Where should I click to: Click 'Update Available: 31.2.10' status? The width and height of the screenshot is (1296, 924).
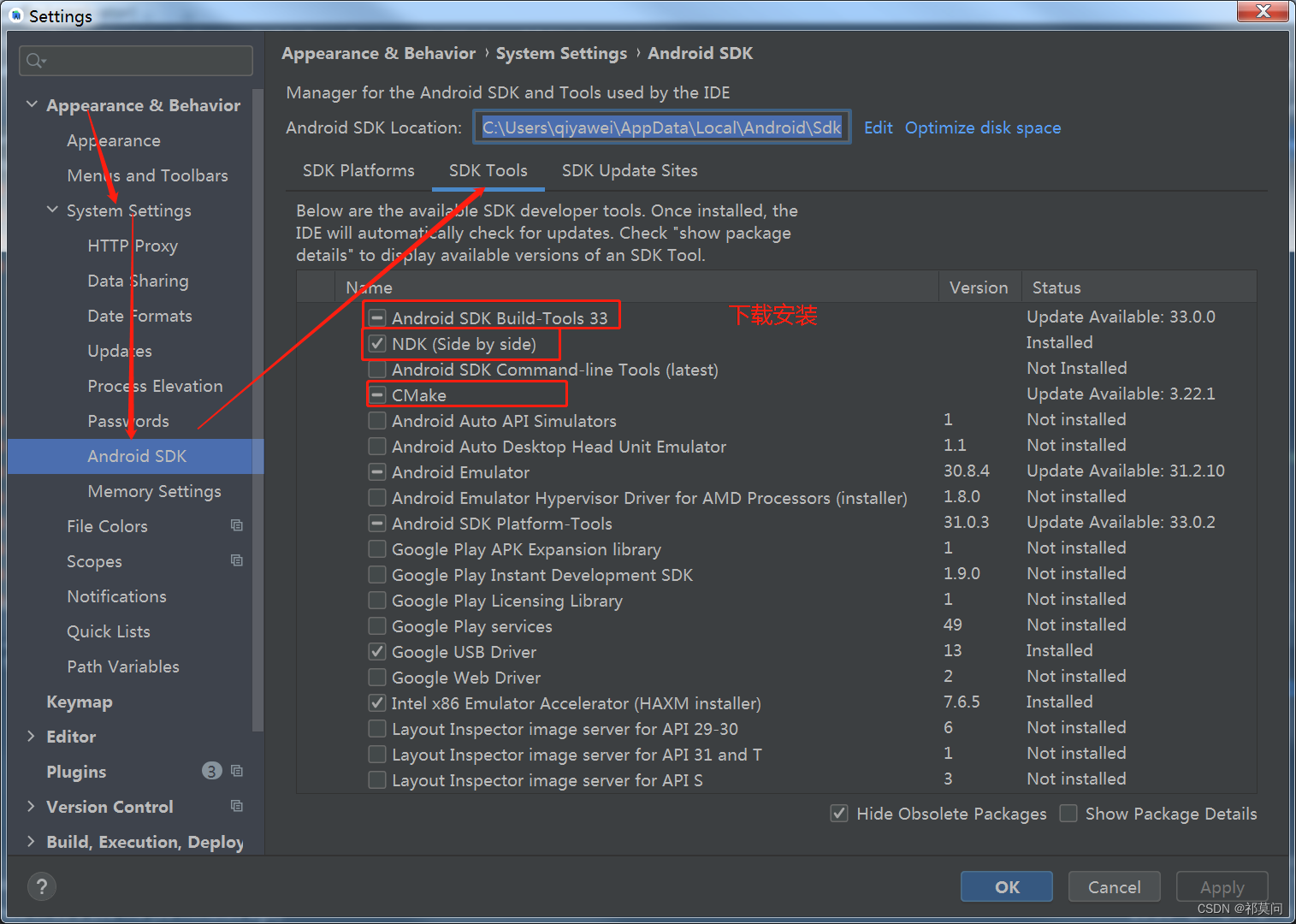1126,471
